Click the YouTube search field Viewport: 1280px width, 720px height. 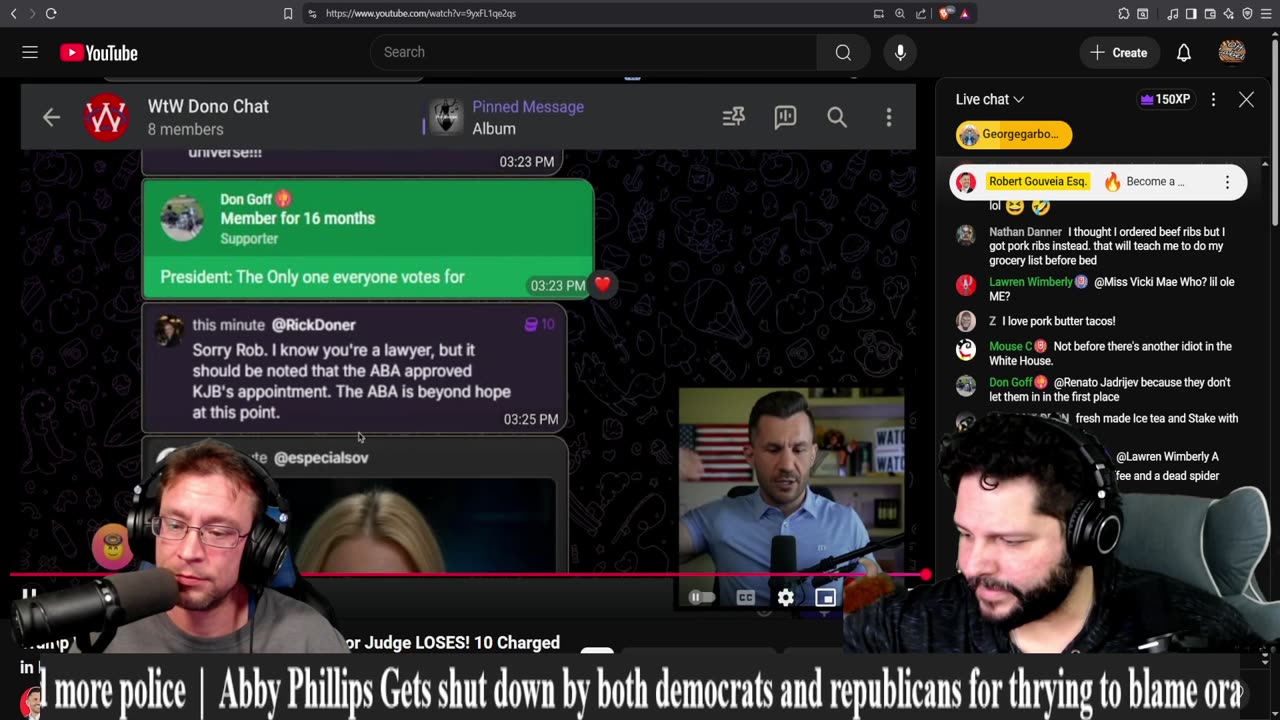[x=594, y=53]
